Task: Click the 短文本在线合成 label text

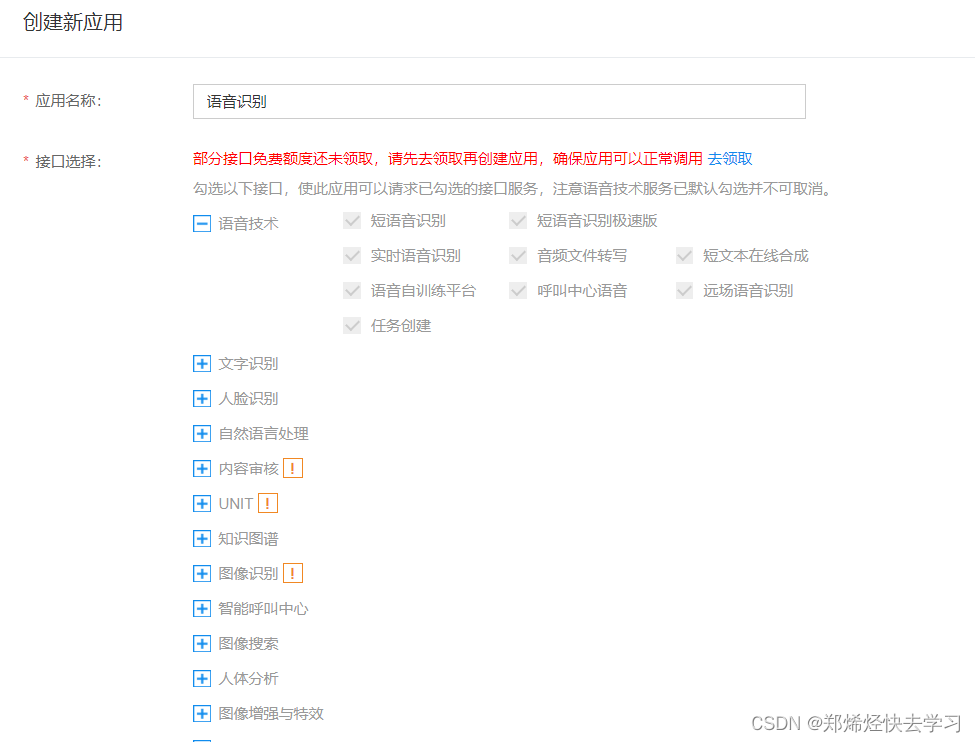Action: [756, 256]
